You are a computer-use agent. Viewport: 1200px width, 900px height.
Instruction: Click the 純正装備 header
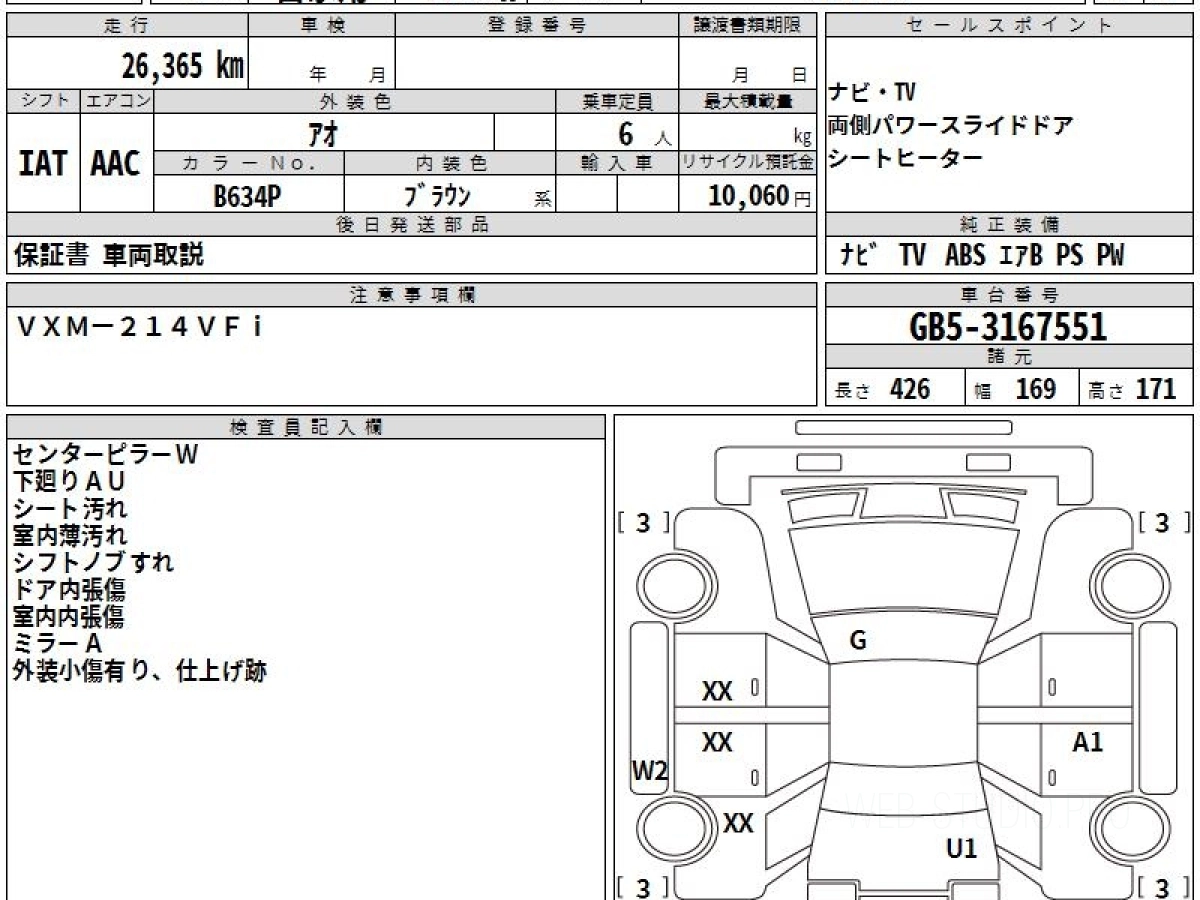tap(1010, 225)
